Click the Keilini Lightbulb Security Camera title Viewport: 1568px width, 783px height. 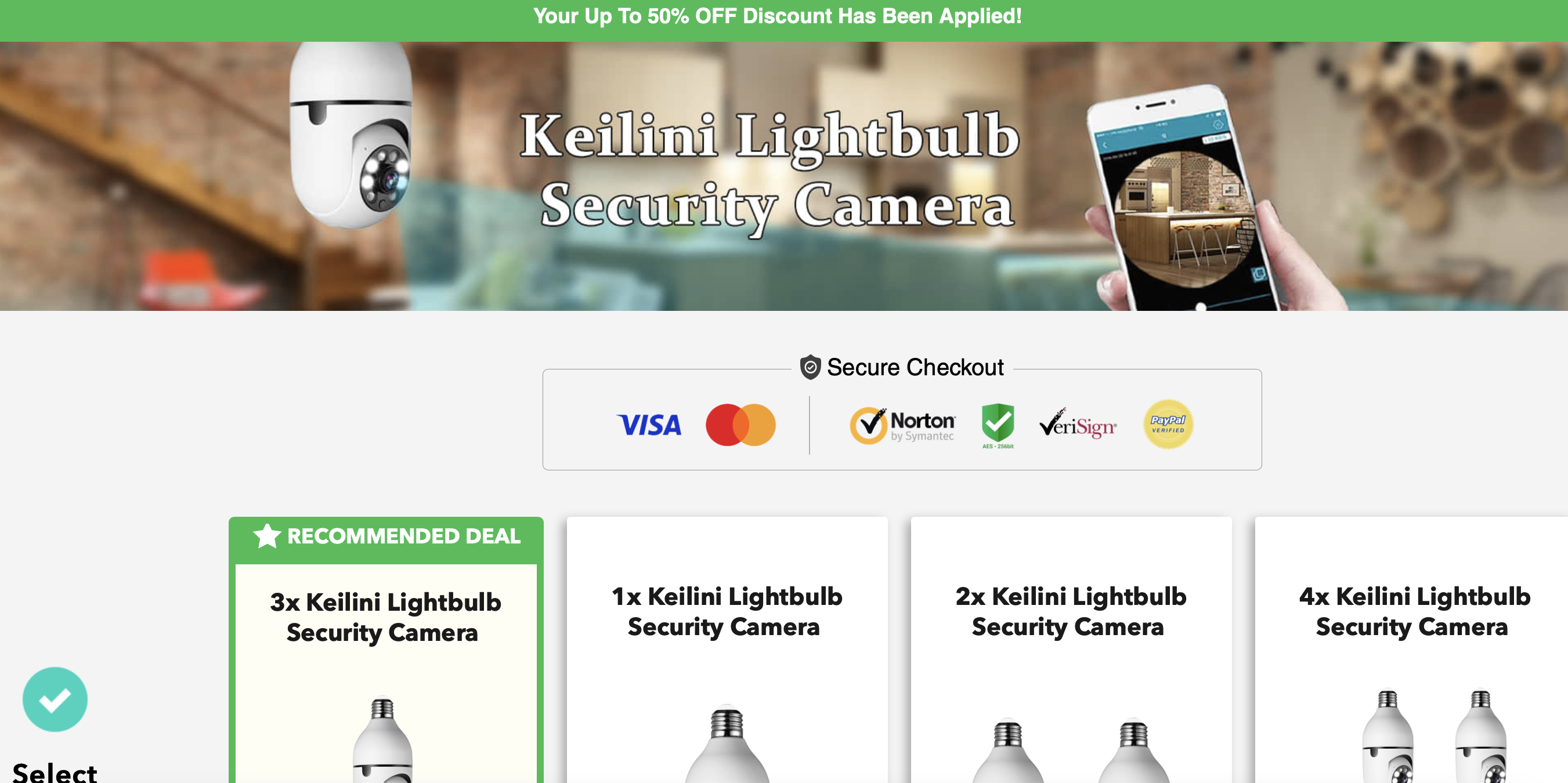pos(770,171)
